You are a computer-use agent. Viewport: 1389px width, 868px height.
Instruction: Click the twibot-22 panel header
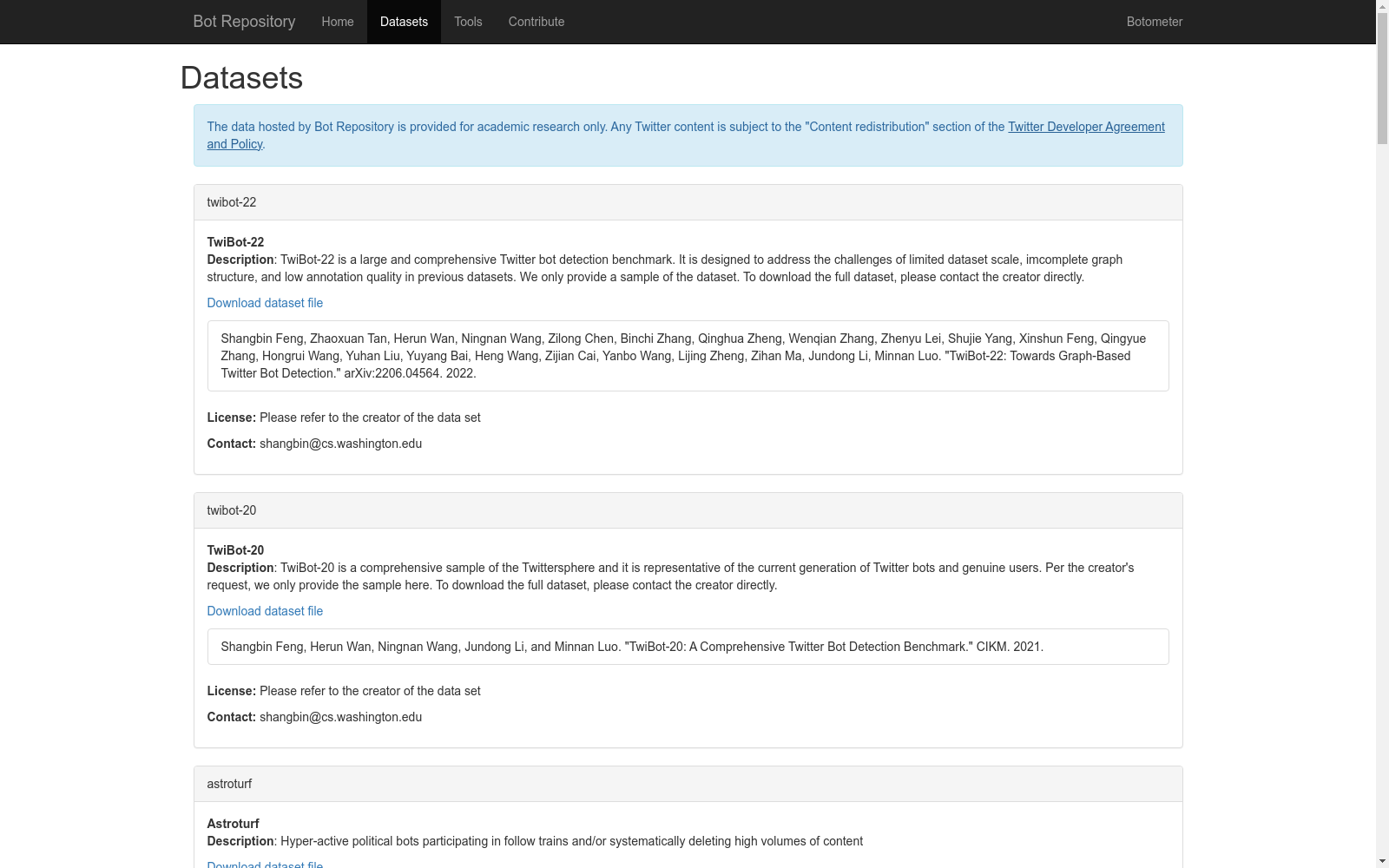click(688, 202)
